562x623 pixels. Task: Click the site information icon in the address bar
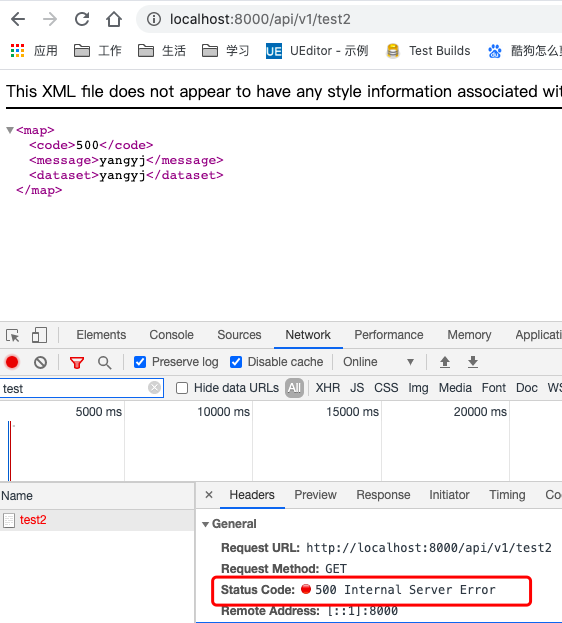tap(154, 19)
